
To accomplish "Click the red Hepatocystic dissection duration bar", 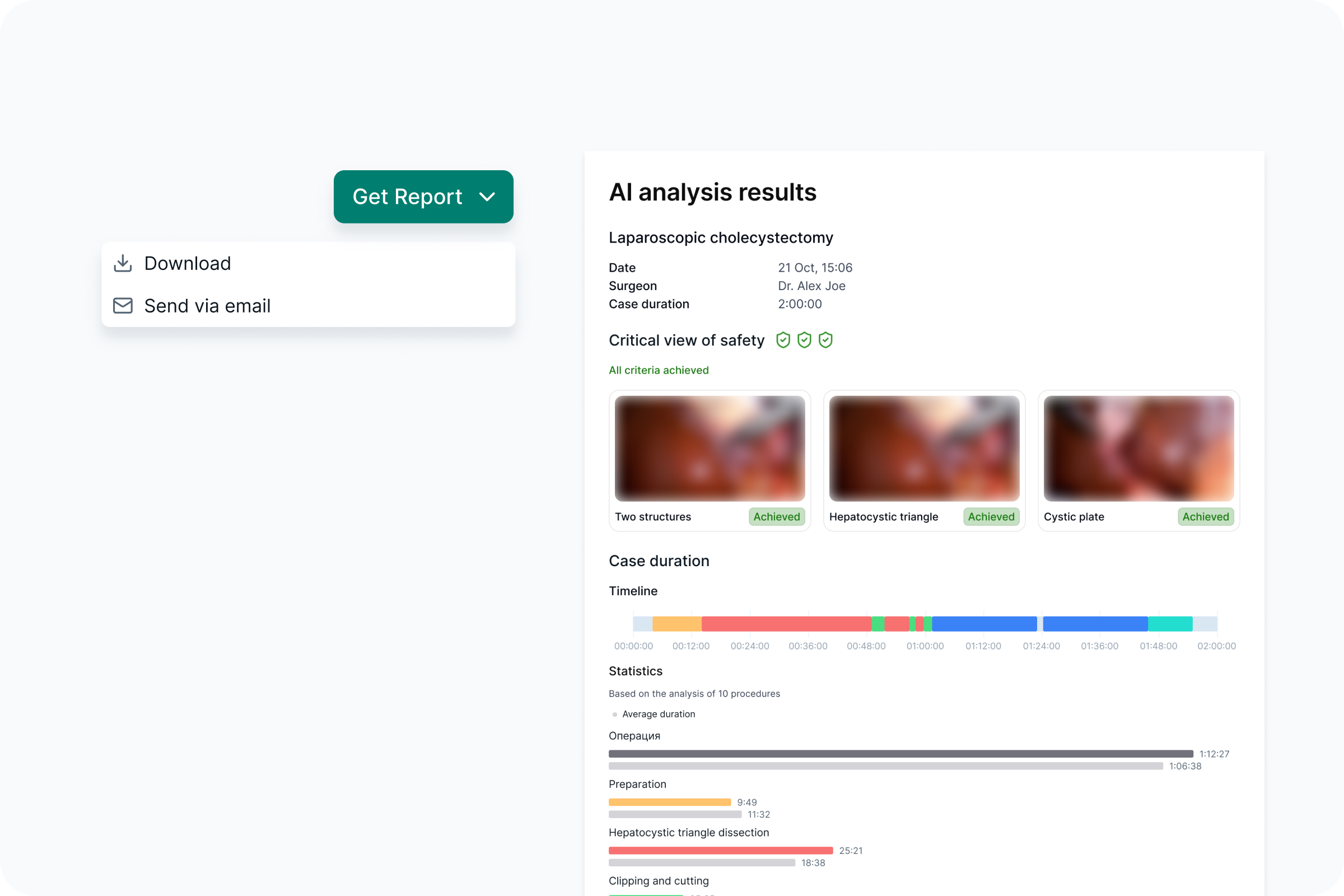I will point(720,850).
